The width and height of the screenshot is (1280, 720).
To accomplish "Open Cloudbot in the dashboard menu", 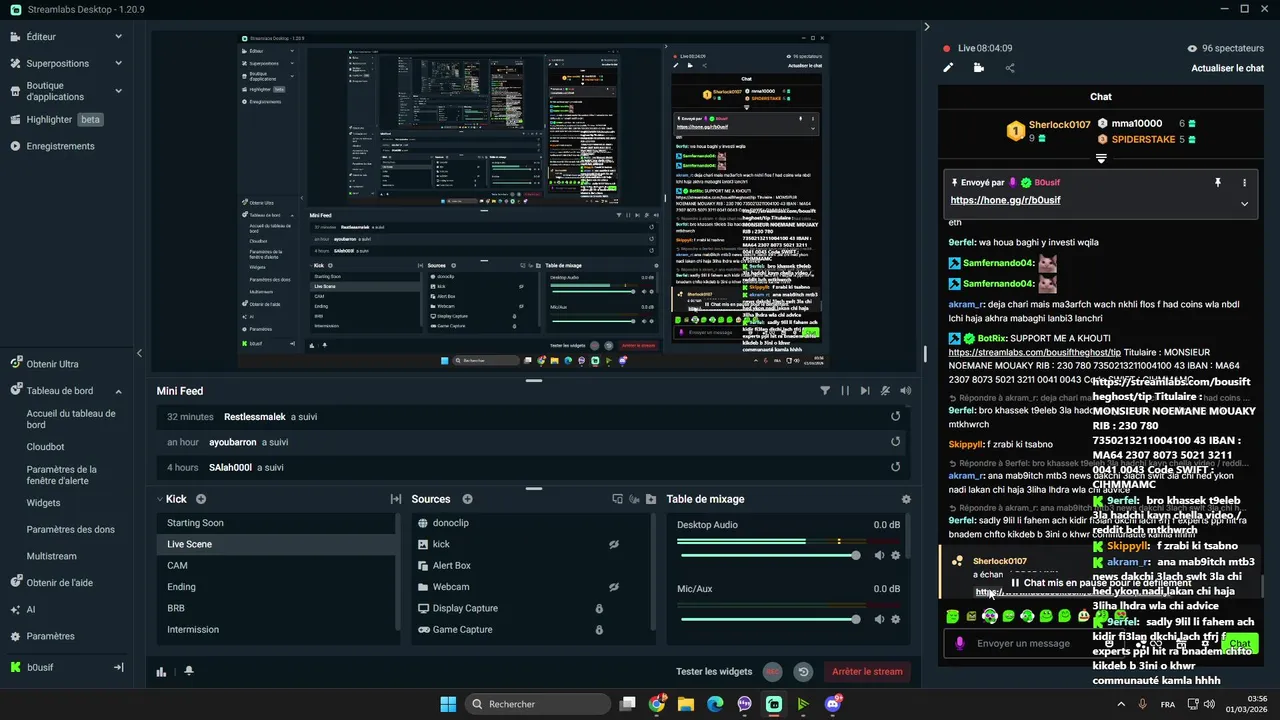I will (x=46, y=447).
